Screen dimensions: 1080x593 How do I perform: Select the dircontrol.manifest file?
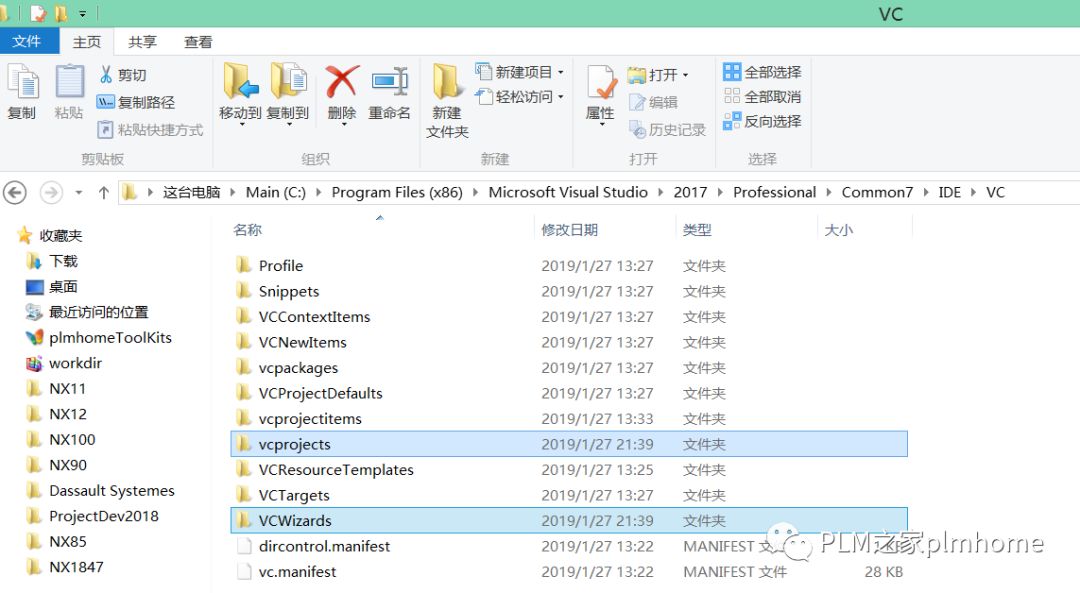pyautogui.click(x=569, y=546)
